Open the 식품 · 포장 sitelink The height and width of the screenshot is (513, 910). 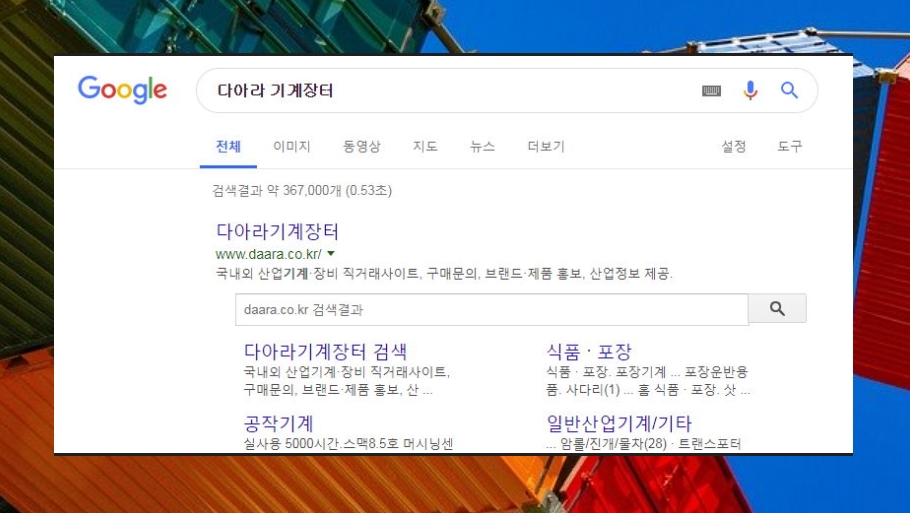588,351
